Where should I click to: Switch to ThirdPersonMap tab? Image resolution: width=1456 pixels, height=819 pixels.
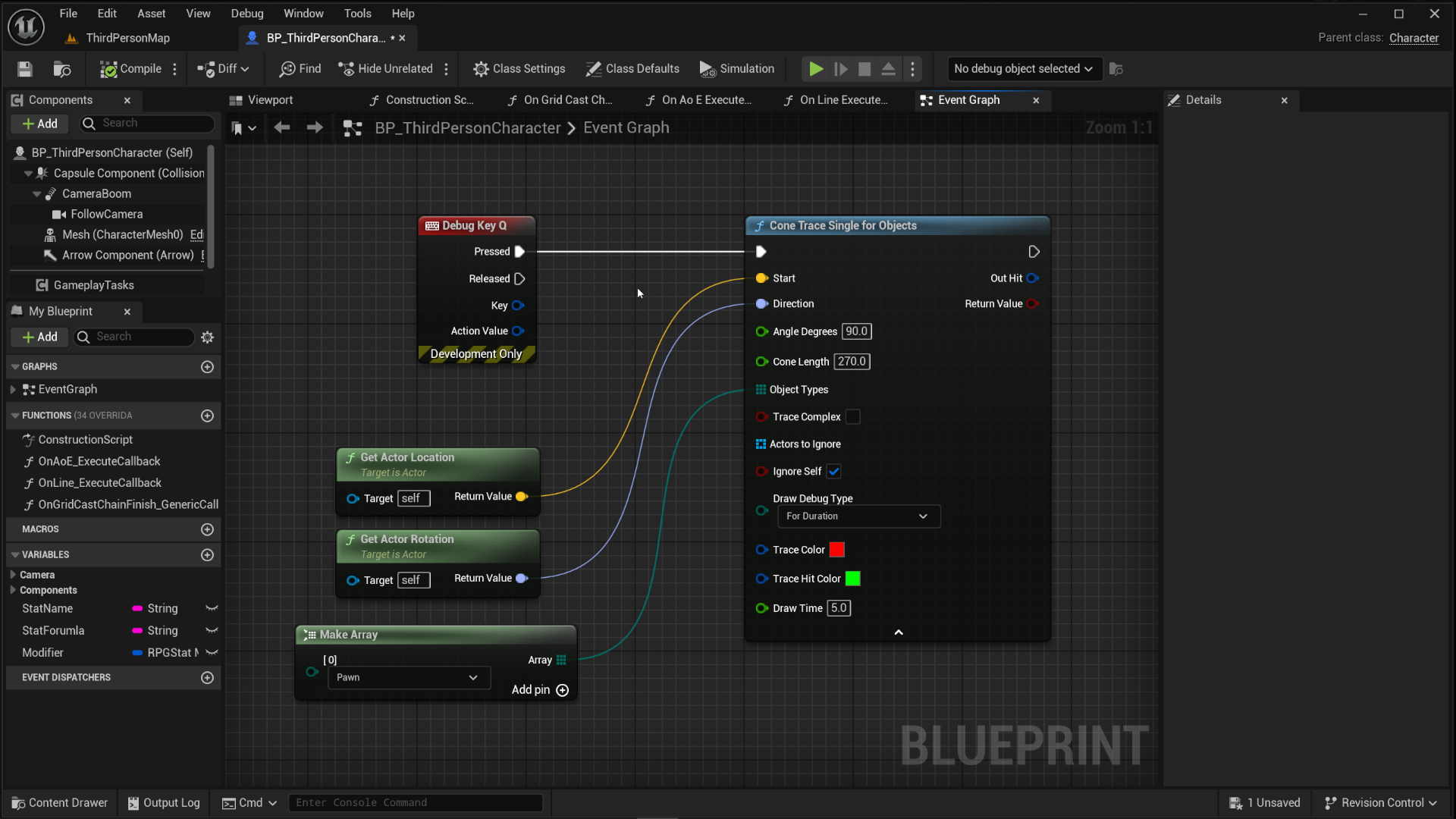pyautogui.click(x=118, y=38)
